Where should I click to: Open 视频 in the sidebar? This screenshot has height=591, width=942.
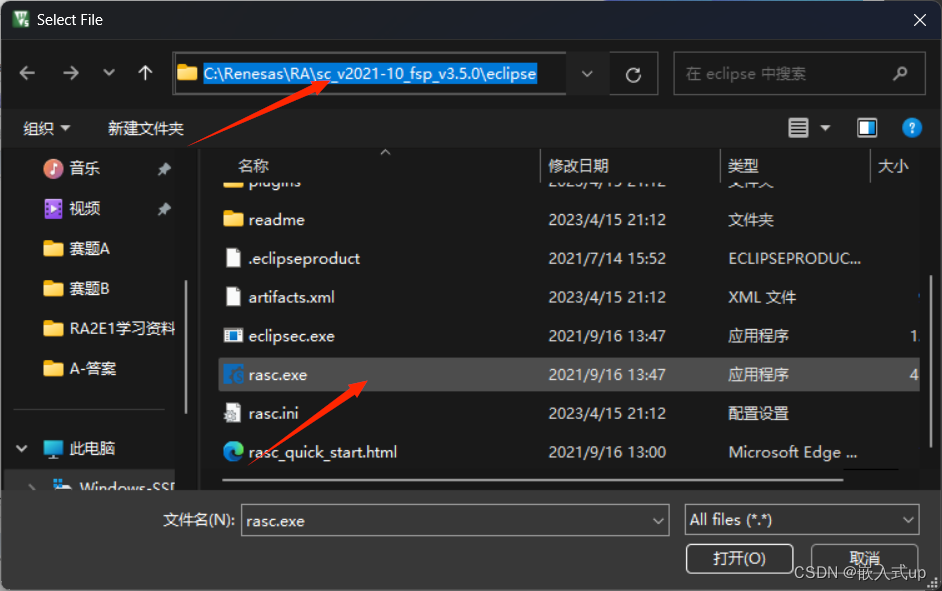point(84,208)
